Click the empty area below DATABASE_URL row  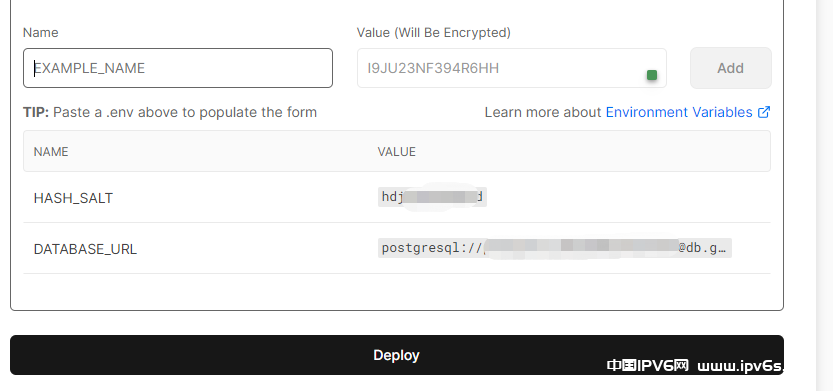click(397, 291)
